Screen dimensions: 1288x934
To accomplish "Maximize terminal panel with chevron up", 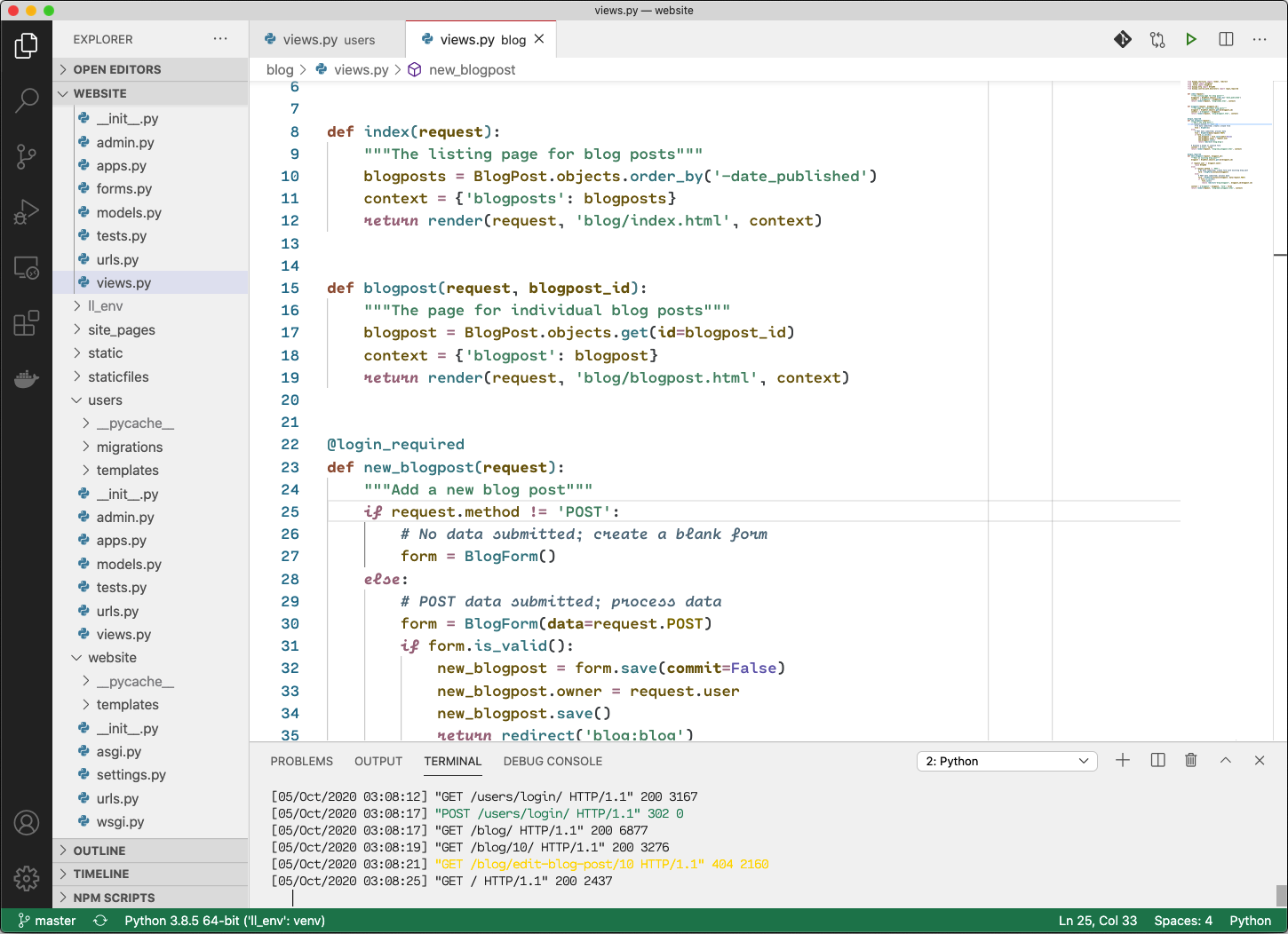I will (x=1225, y=760).
